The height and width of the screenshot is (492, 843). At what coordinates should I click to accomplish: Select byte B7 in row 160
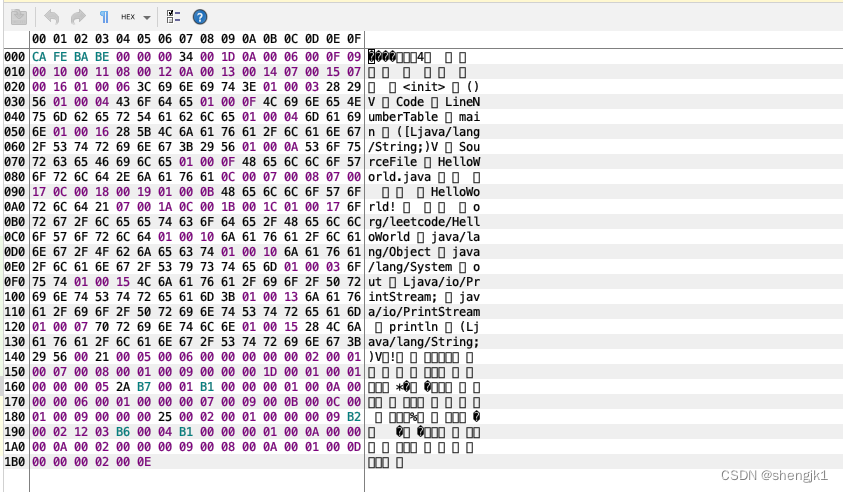point(144,387)
